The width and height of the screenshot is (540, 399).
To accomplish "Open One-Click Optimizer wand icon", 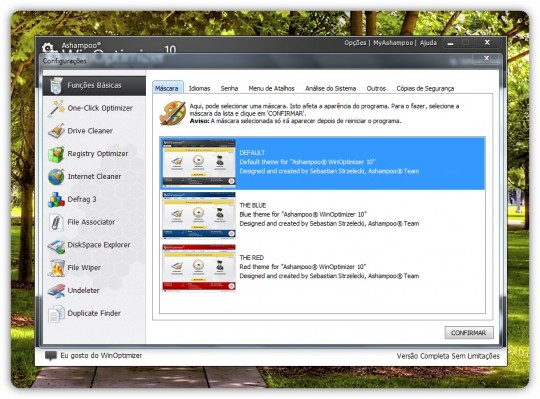I will 56,108.
